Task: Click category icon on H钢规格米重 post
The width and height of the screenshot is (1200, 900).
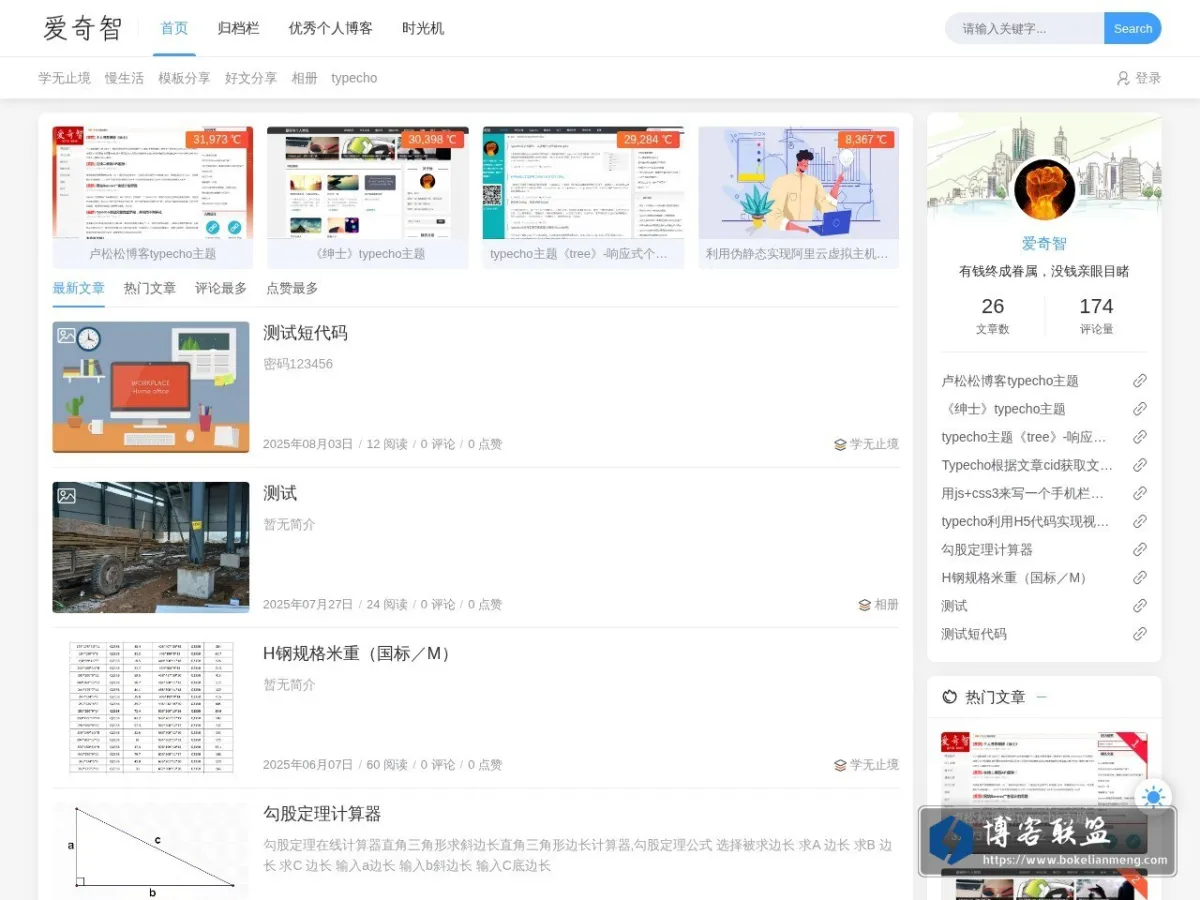Action: click(840, 765)
